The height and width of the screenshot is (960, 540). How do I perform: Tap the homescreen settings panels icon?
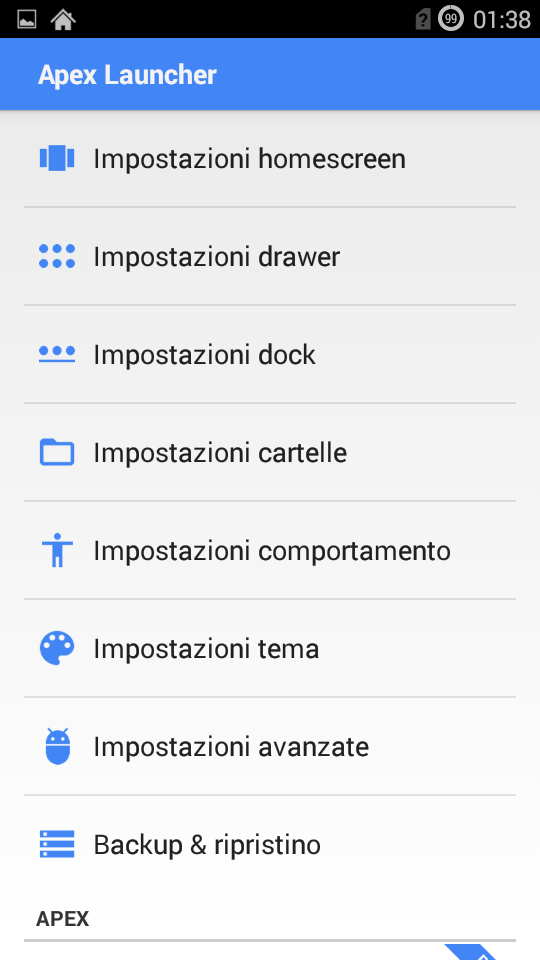57,159
